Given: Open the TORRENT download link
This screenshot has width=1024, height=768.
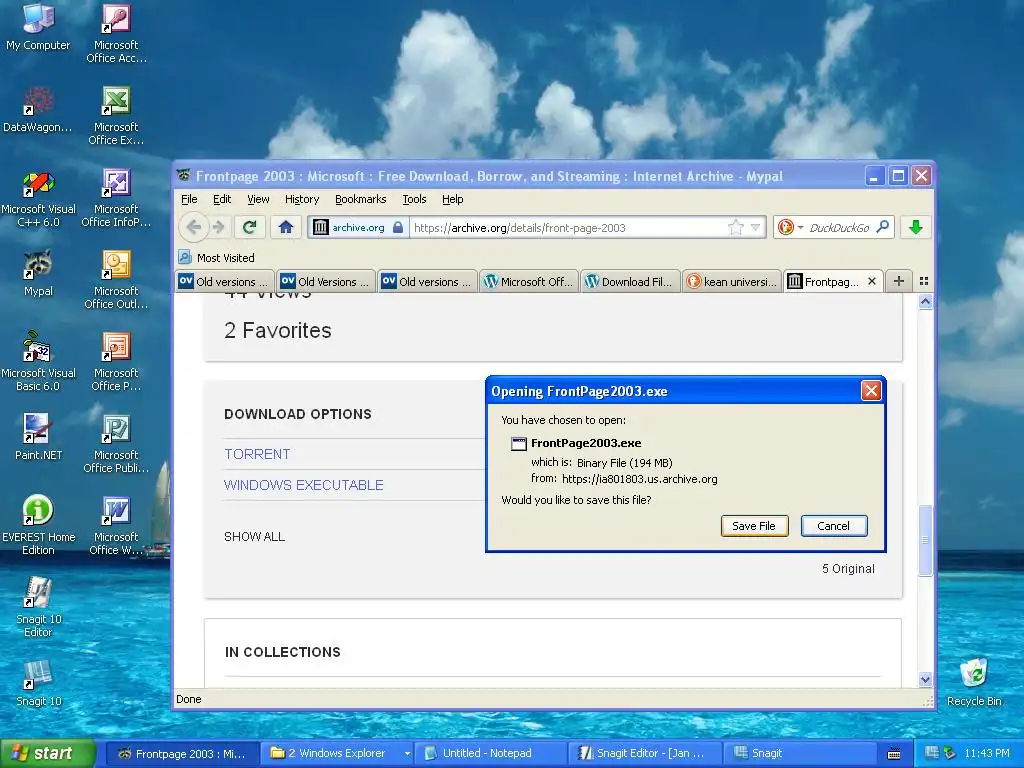Looking at the screenshot, I should click(x=257, y=454).
